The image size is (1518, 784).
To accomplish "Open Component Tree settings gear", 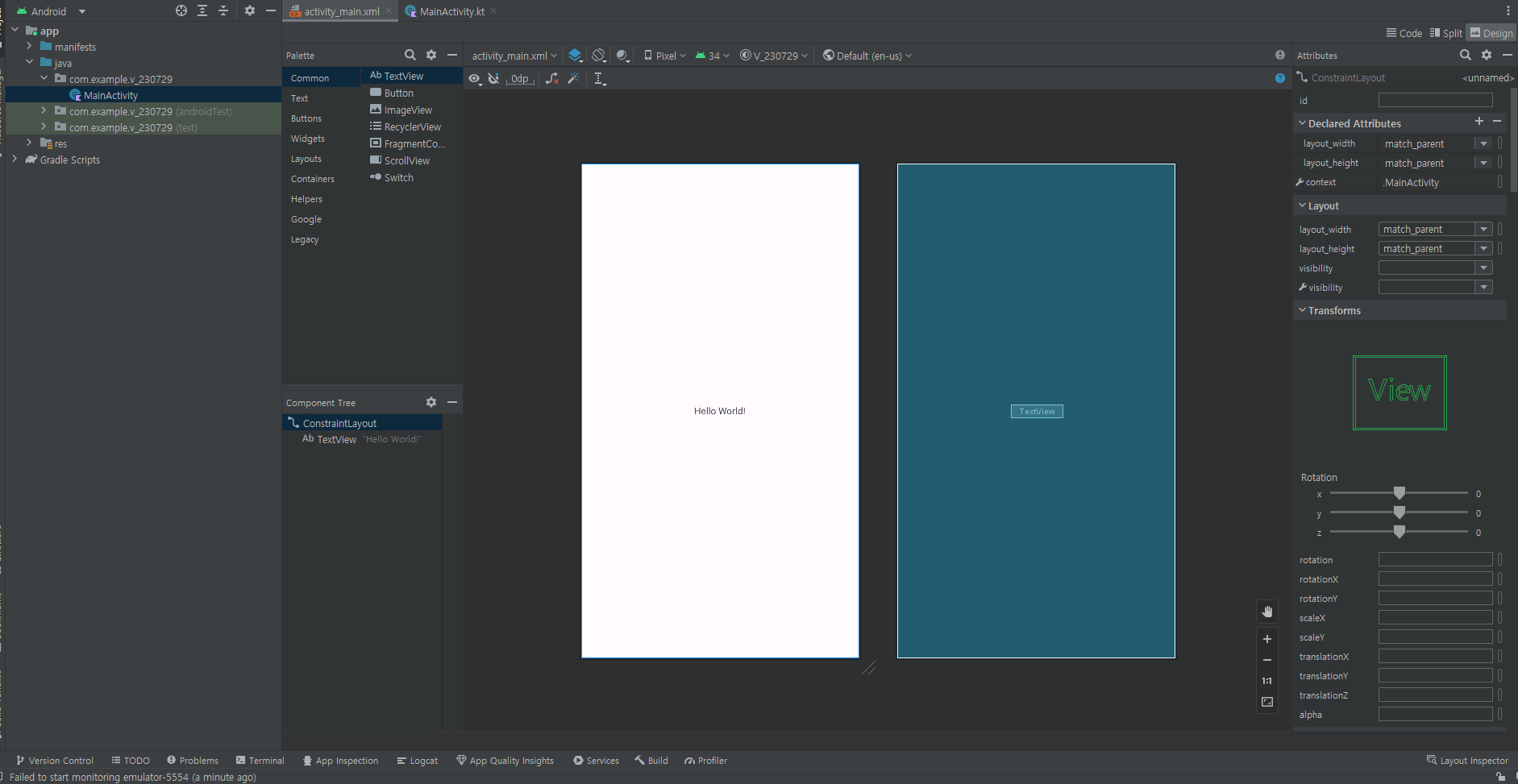I will [431, 402].
